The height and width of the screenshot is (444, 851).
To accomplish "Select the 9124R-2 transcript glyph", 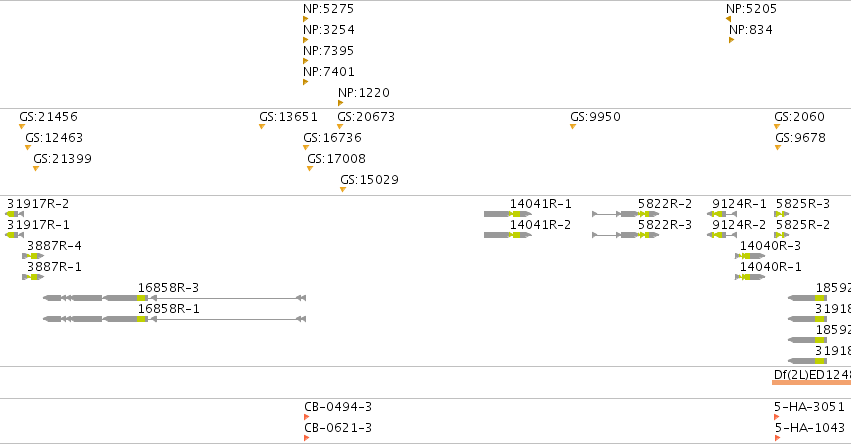I will [722, 235].
